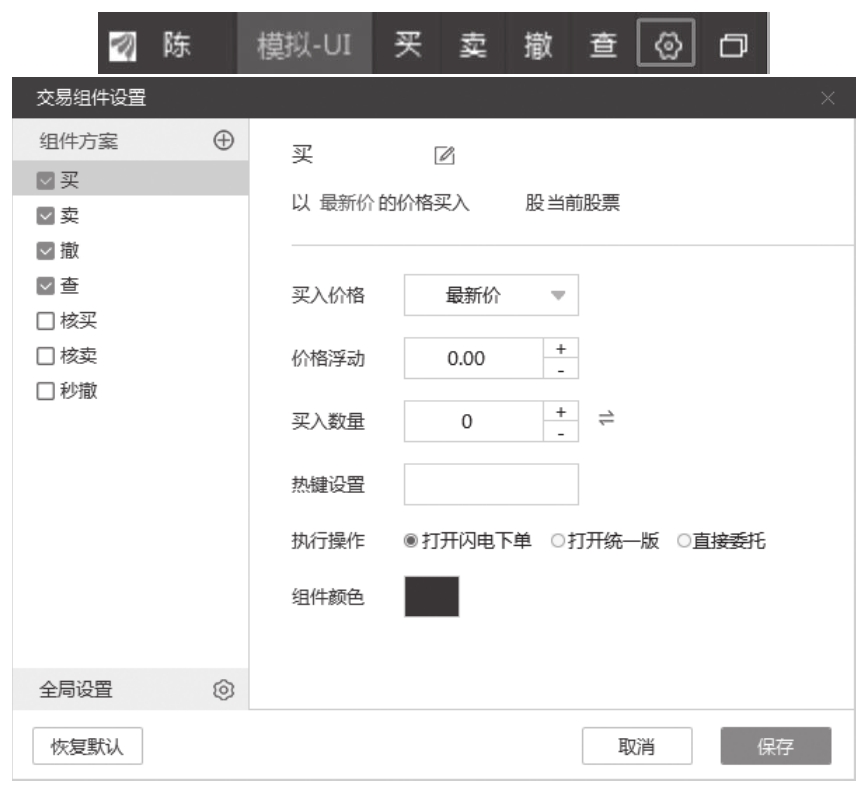
Task: Open the 组件颜色 dark color swatch
Action: (x=431, y=596)
